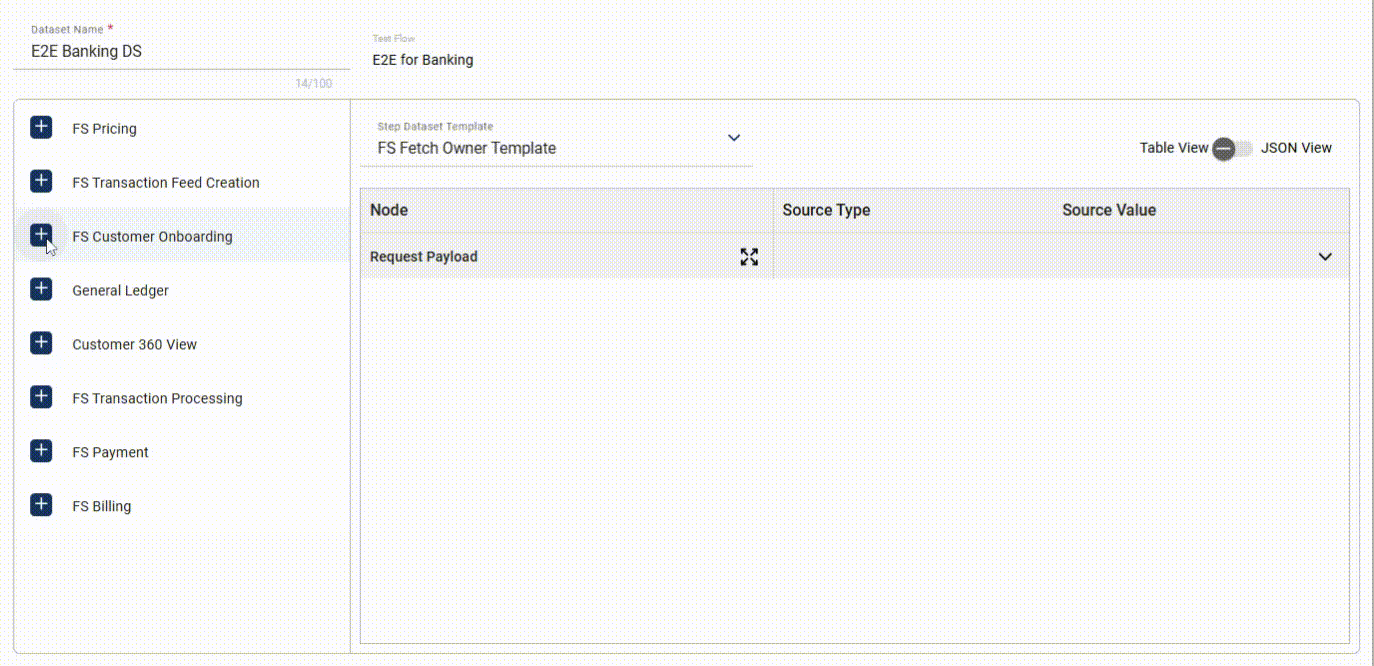
Task: Select the FS Pricing step label
Action: [x=104, y=129]
